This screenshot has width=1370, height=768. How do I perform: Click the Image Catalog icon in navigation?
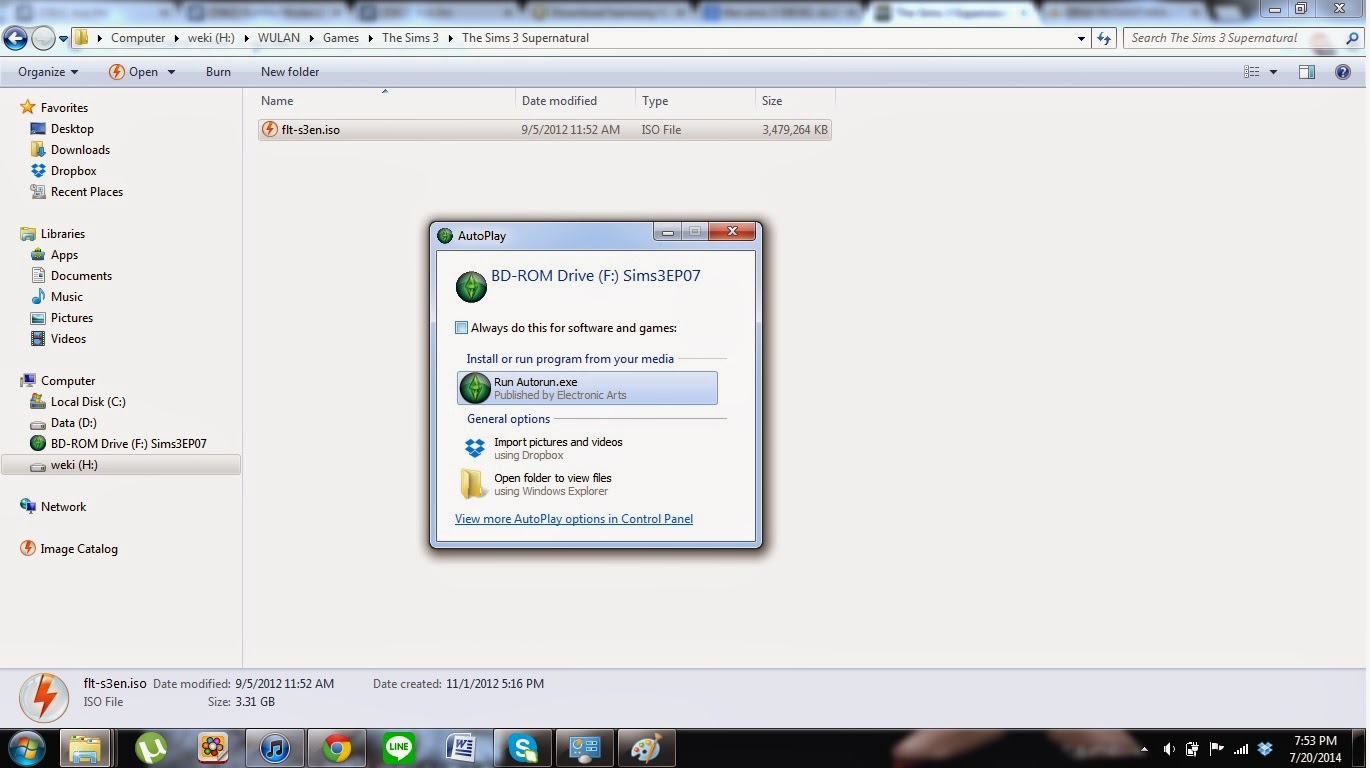pyautogui.click(x=28, y=549)
